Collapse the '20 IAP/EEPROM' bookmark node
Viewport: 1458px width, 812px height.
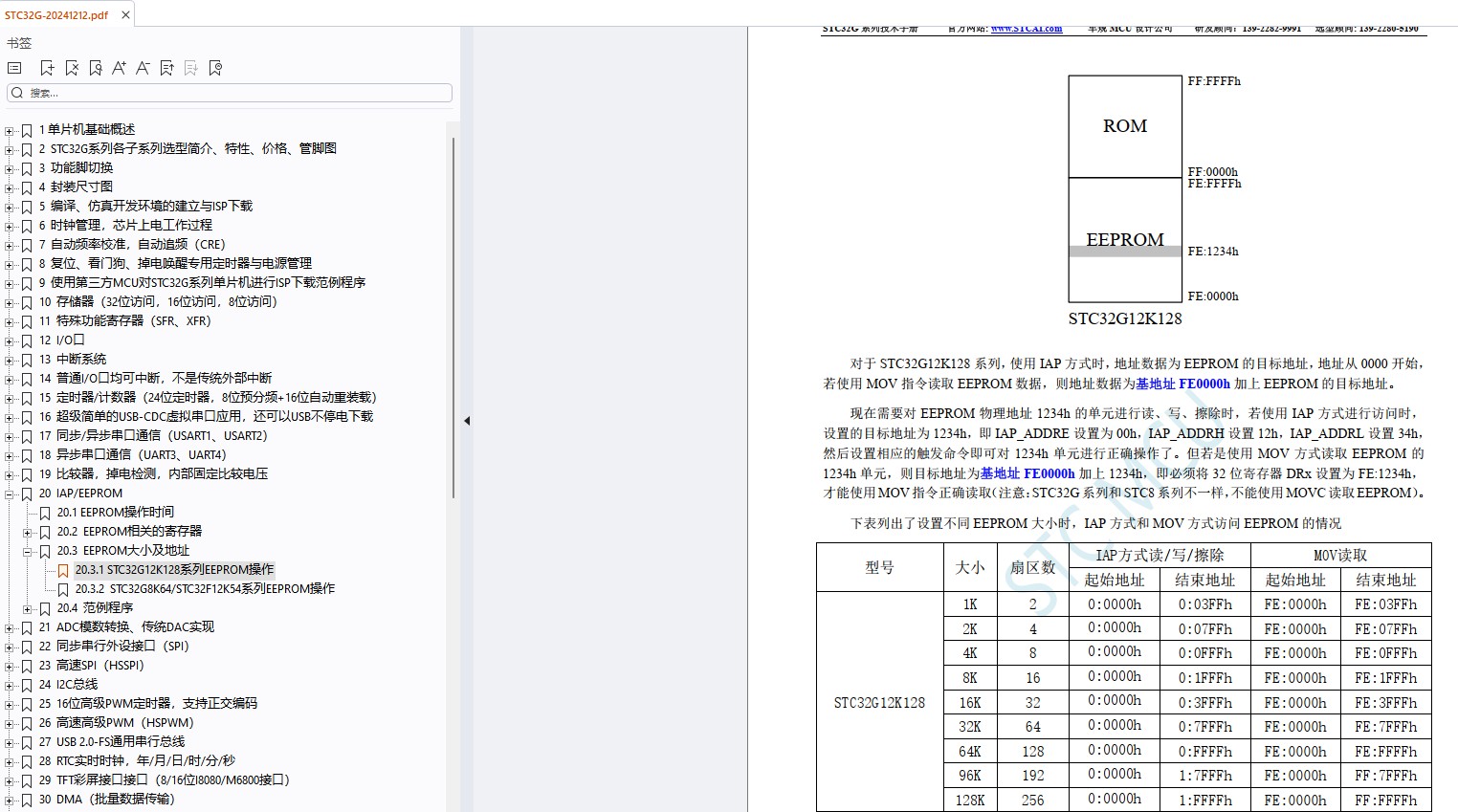coord(10,494)
